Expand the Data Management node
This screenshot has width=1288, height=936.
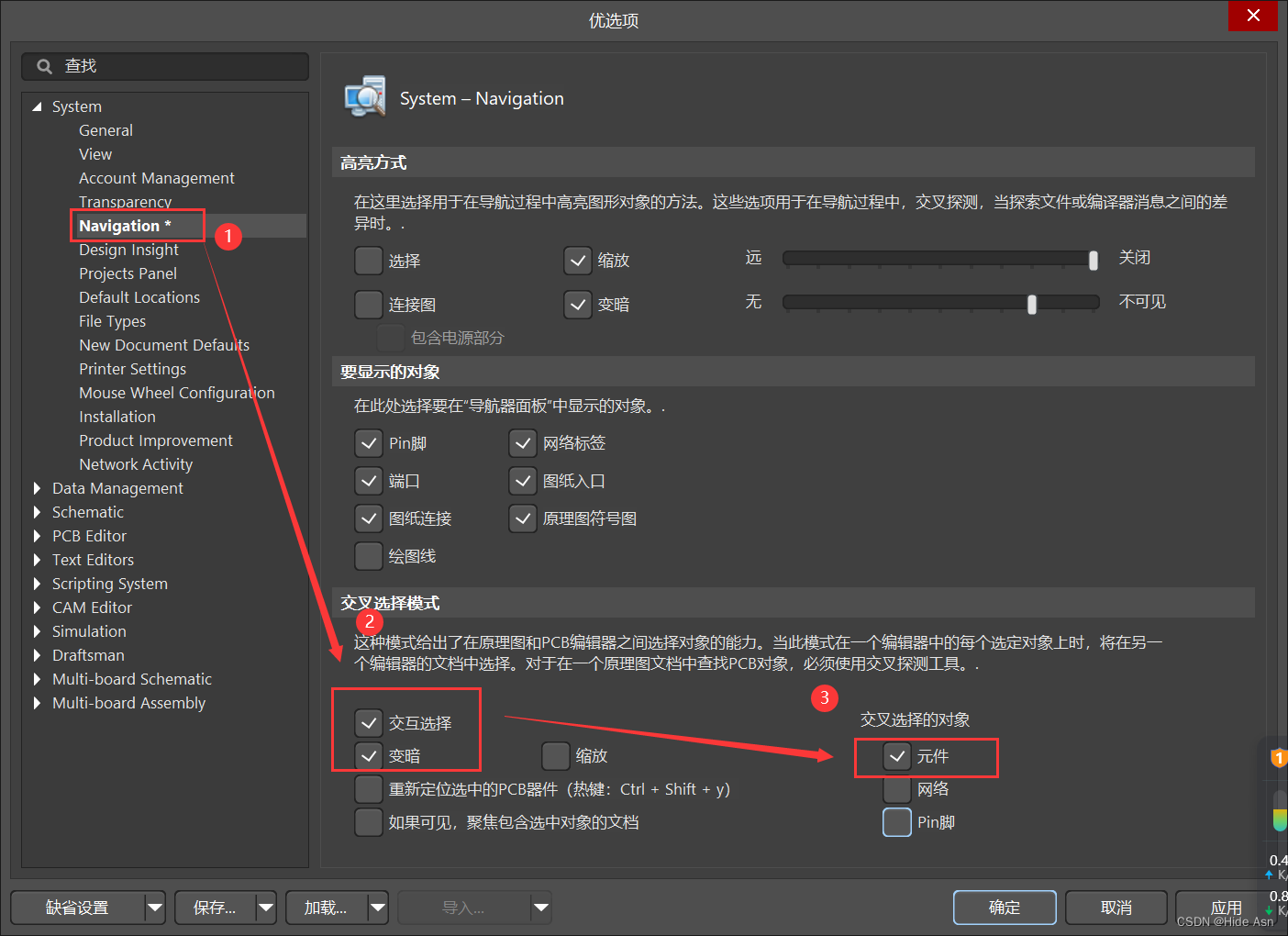click(37, 488)
